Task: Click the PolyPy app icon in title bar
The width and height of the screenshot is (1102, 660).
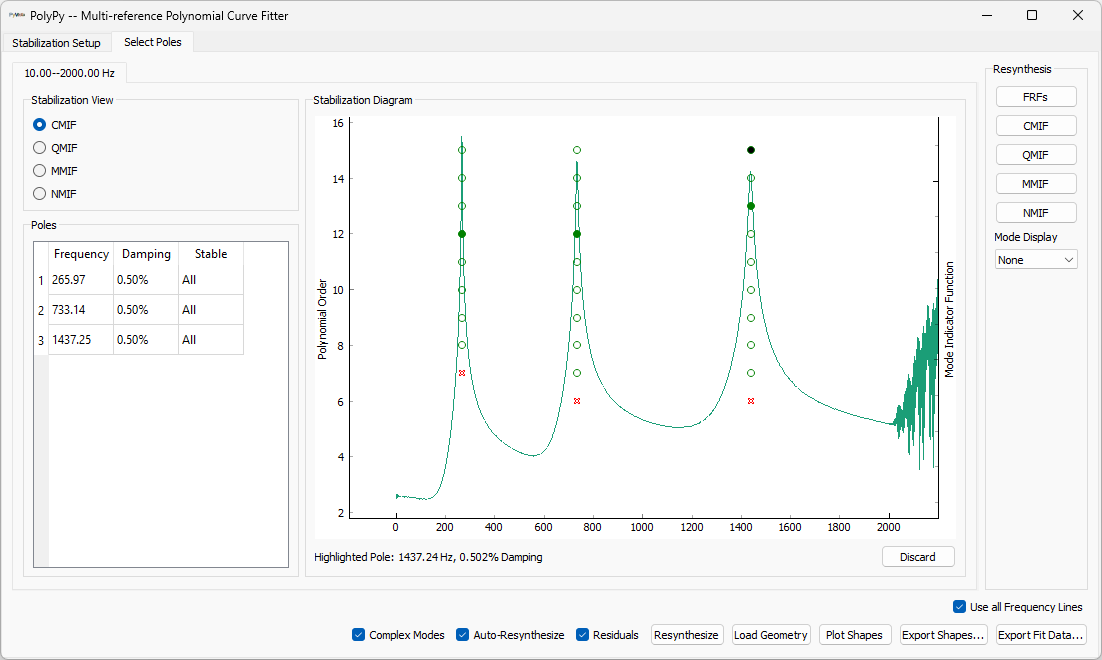Action: tap(17, 15)
